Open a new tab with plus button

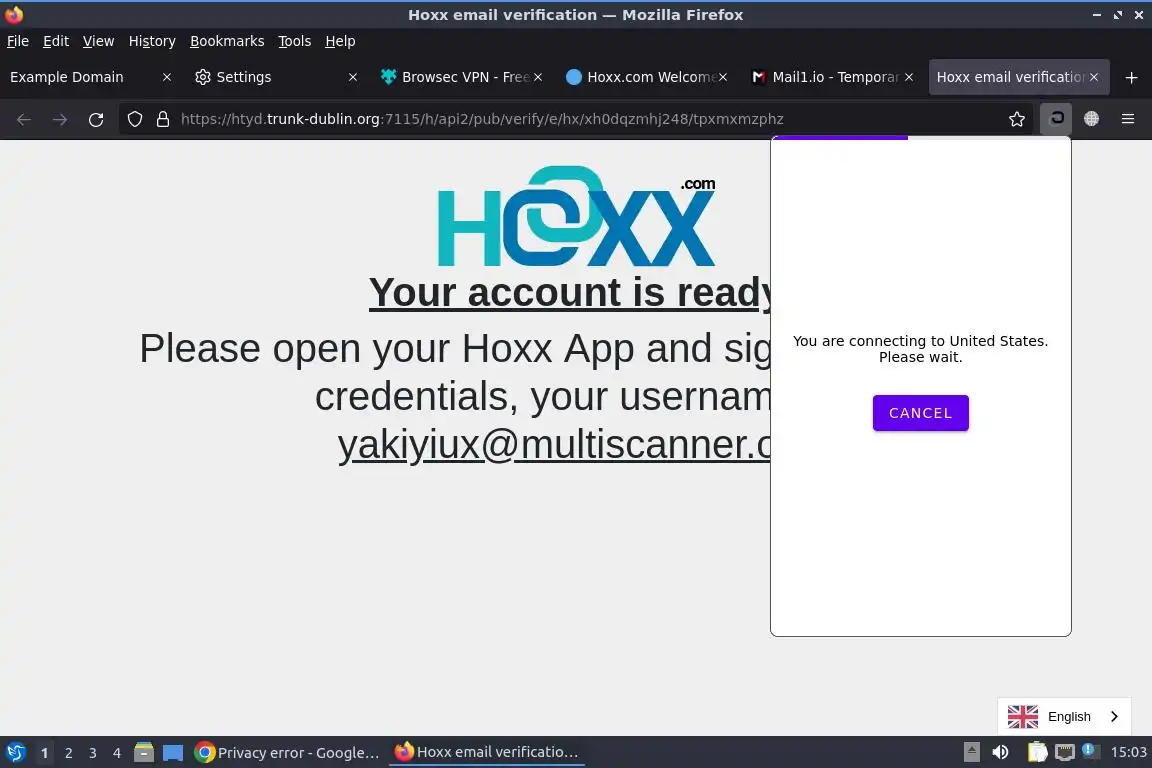[1131, 77]
